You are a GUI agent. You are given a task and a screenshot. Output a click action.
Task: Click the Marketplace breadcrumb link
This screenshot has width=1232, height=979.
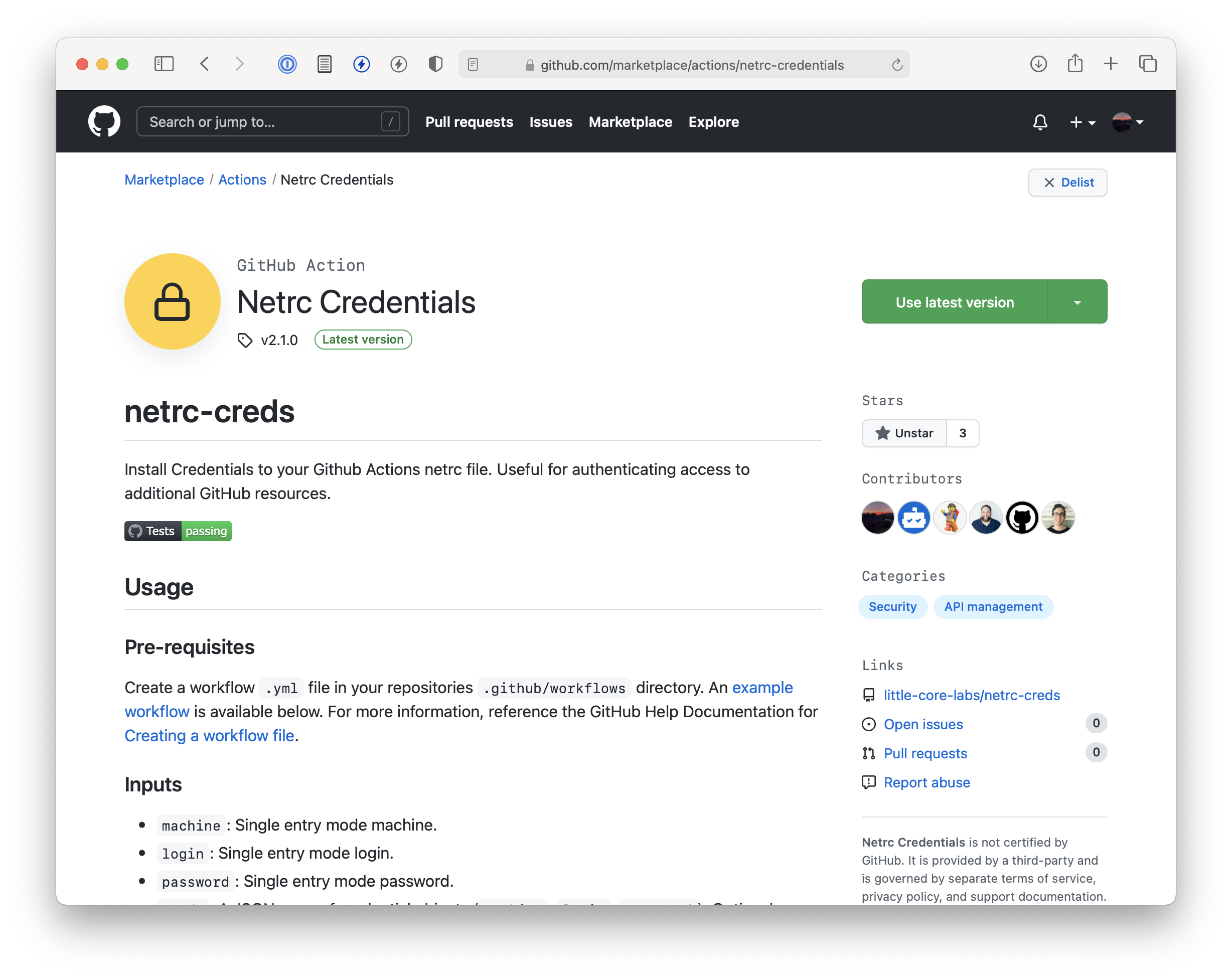click(x=164, y=180)
